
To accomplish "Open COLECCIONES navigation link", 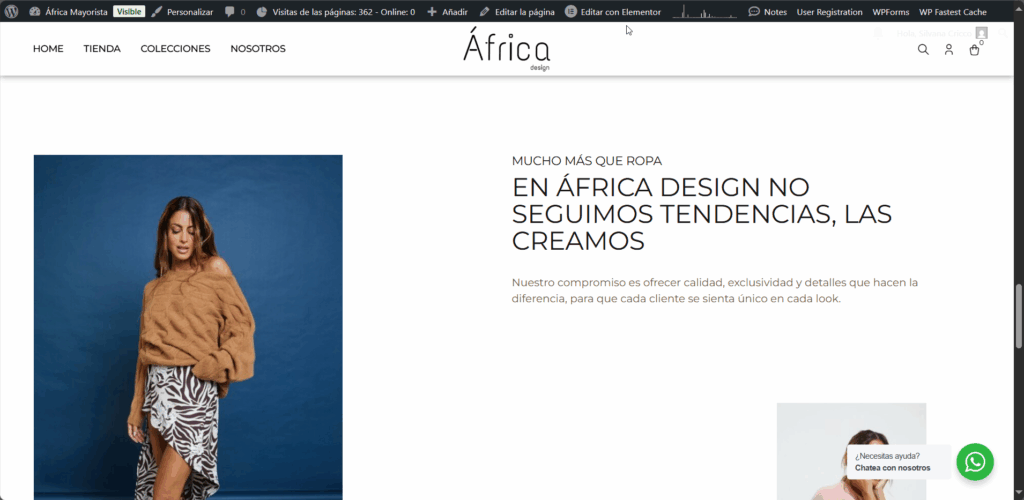I will pos(176,49).
